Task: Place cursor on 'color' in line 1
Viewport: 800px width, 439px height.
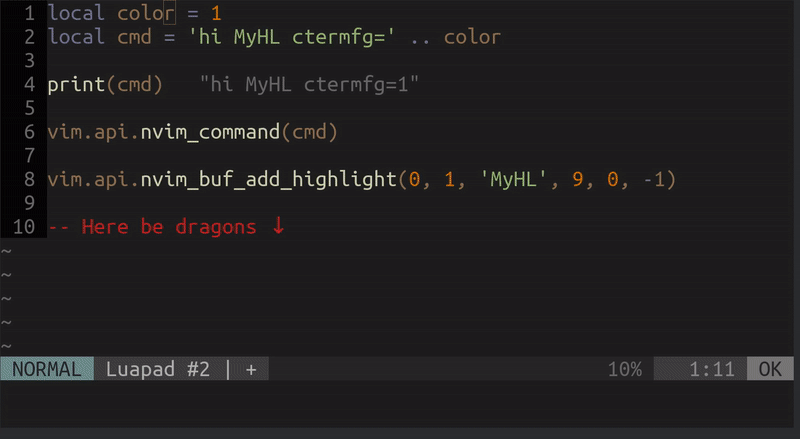Action: coord(146,13)
